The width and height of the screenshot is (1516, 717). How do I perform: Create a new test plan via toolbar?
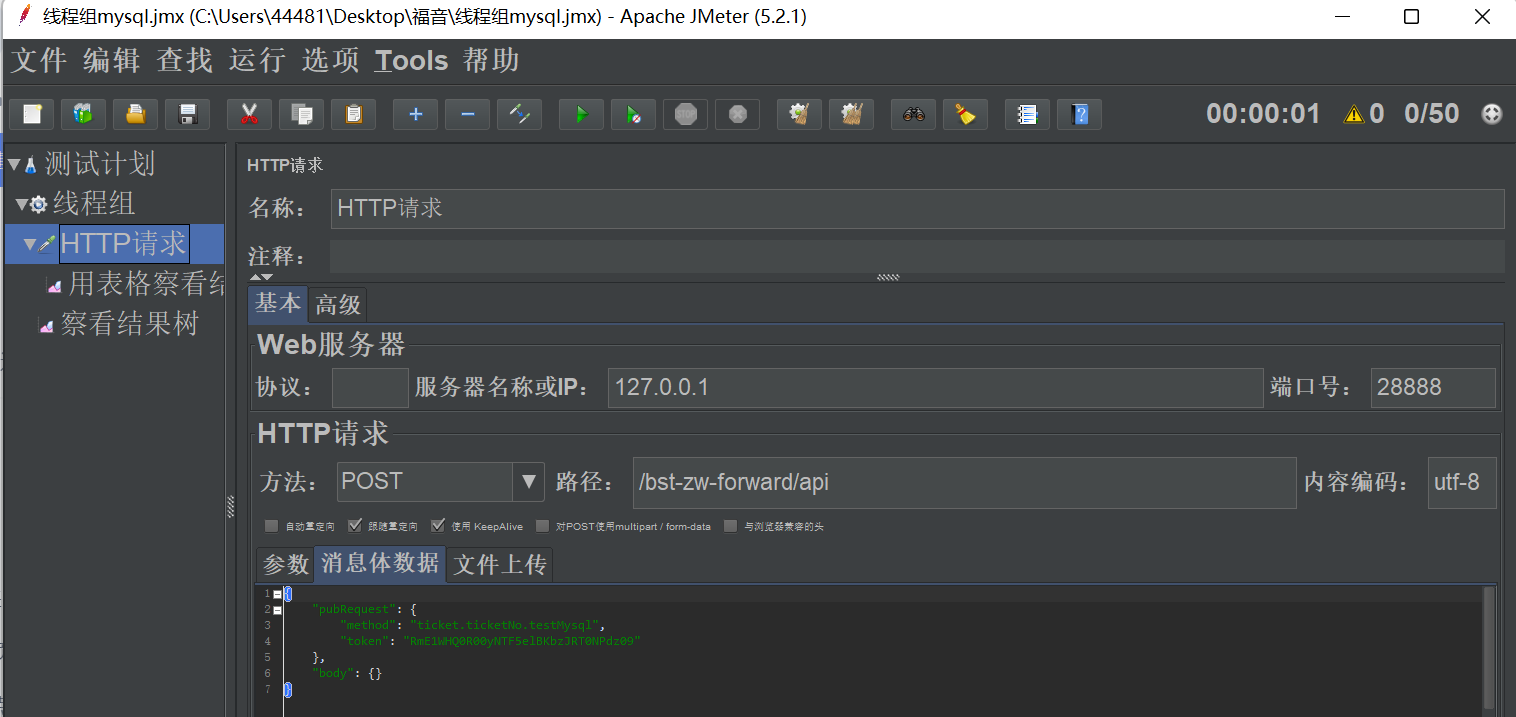tap(32, 114)
